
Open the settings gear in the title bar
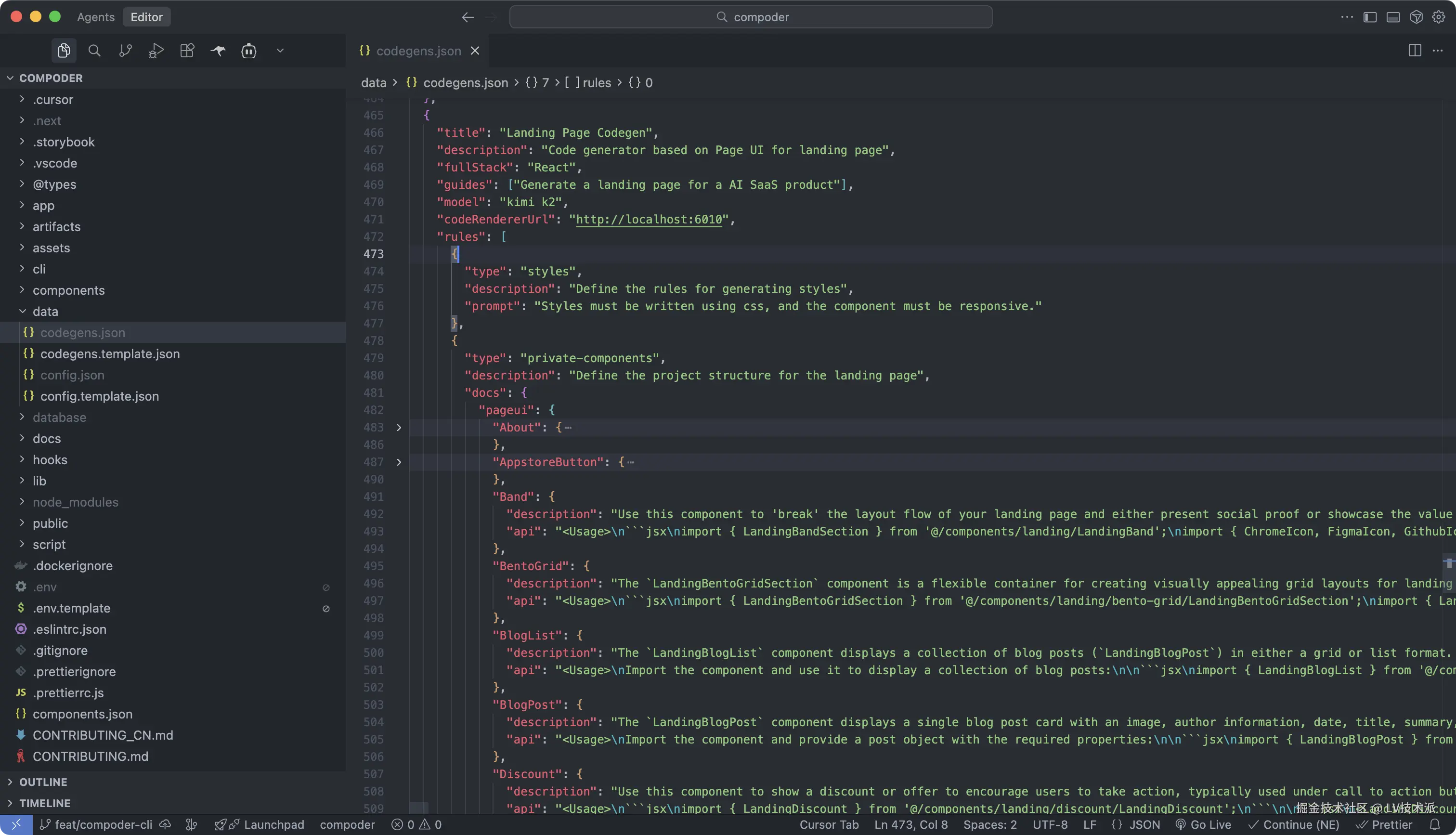[x=1438, y=17]
